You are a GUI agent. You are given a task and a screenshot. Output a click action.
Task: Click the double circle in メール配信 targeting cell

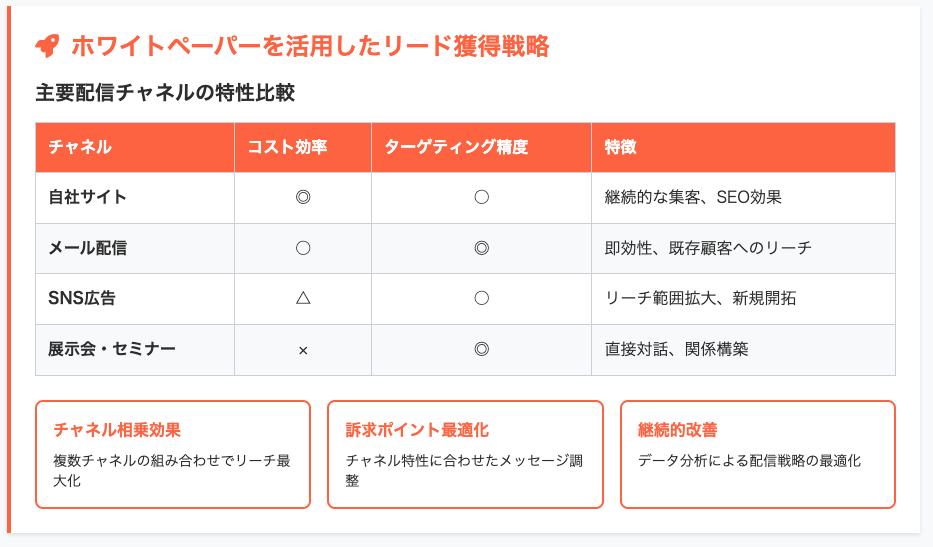point(481,248)
